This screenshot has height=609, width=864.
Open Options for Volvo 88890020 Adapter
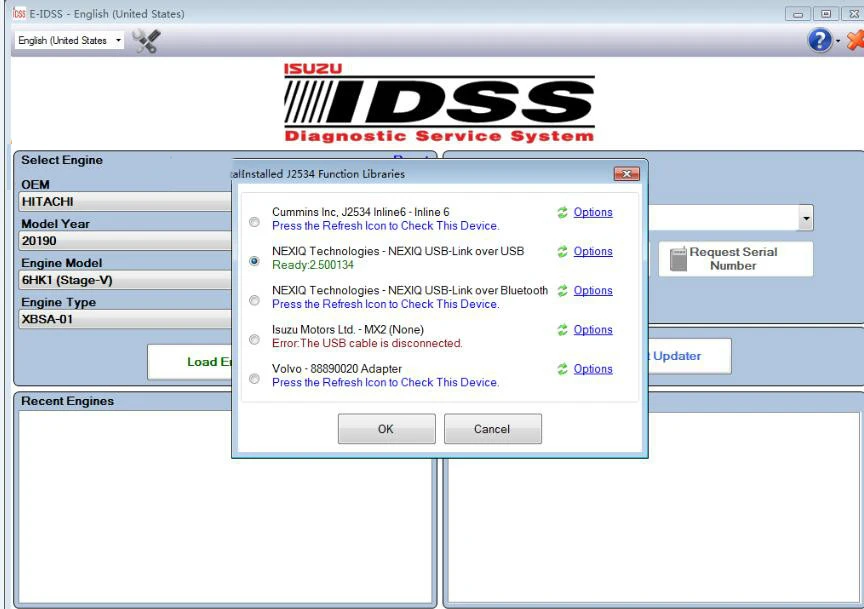[593, 369]
